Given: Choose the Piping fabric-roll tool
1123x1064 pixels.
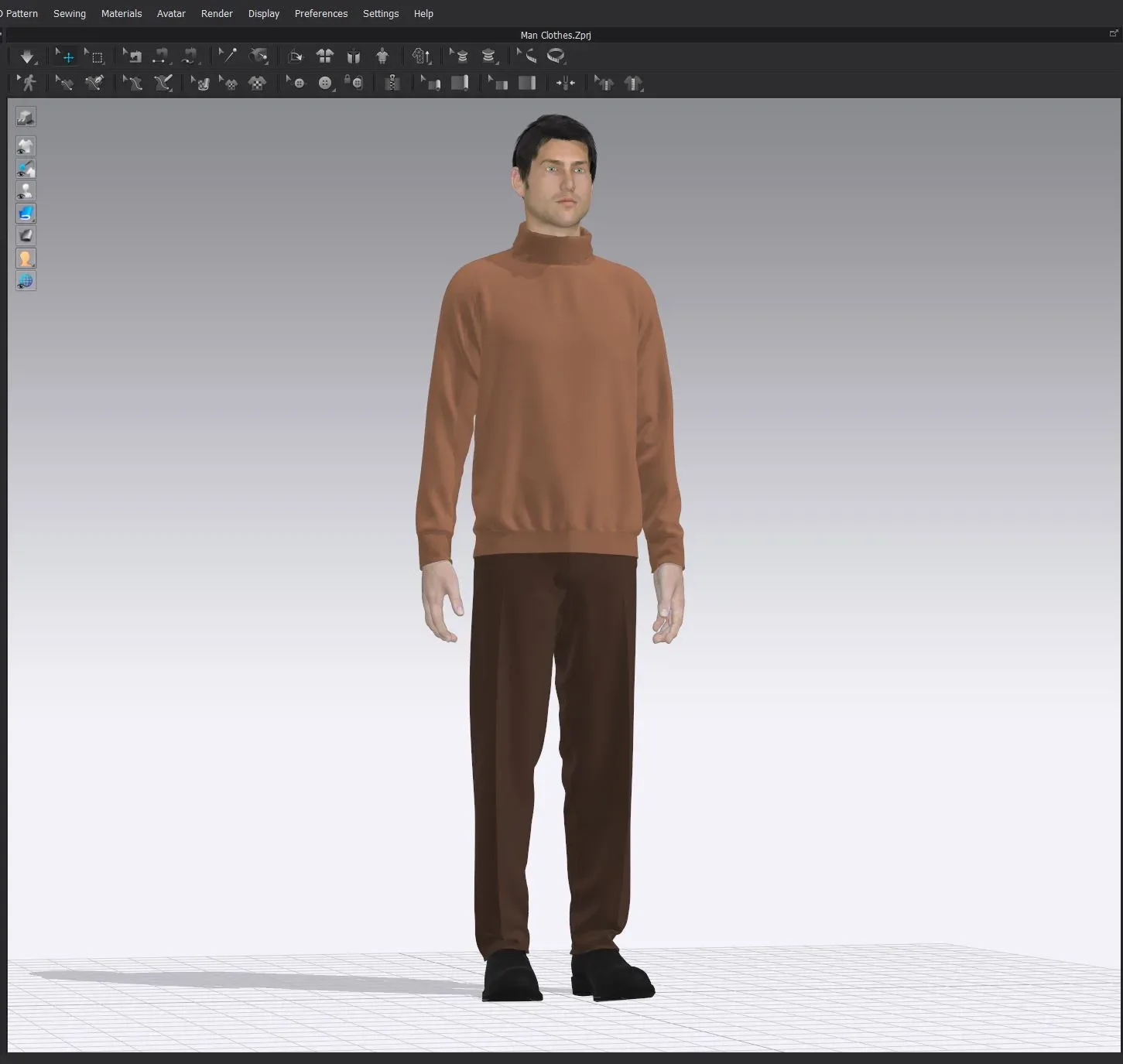Looking at the screenshot, I should 460,83.
